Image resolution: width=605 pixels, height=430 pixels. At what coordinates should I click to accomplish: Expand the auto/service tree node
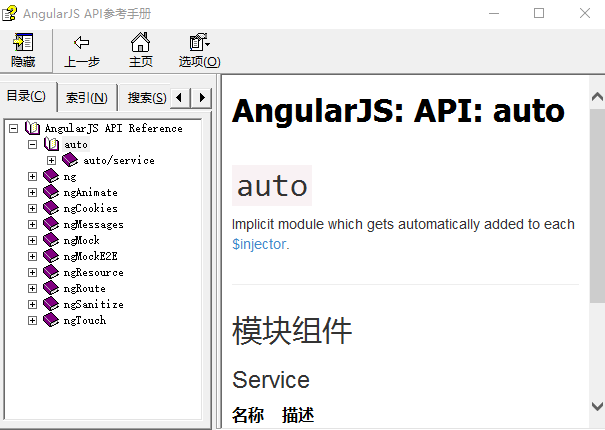tap(52, 160)
